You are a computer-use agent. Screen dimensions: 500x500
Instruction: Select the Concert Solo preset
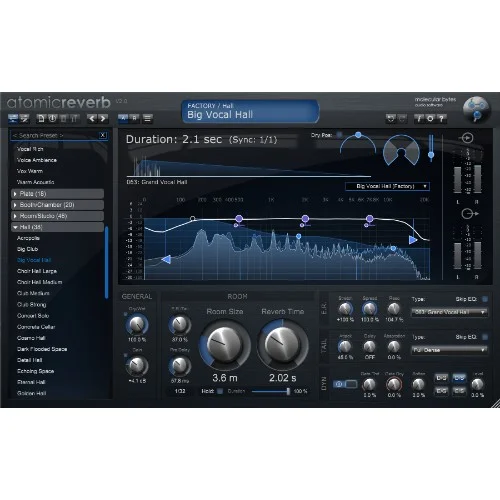[33, 315]
